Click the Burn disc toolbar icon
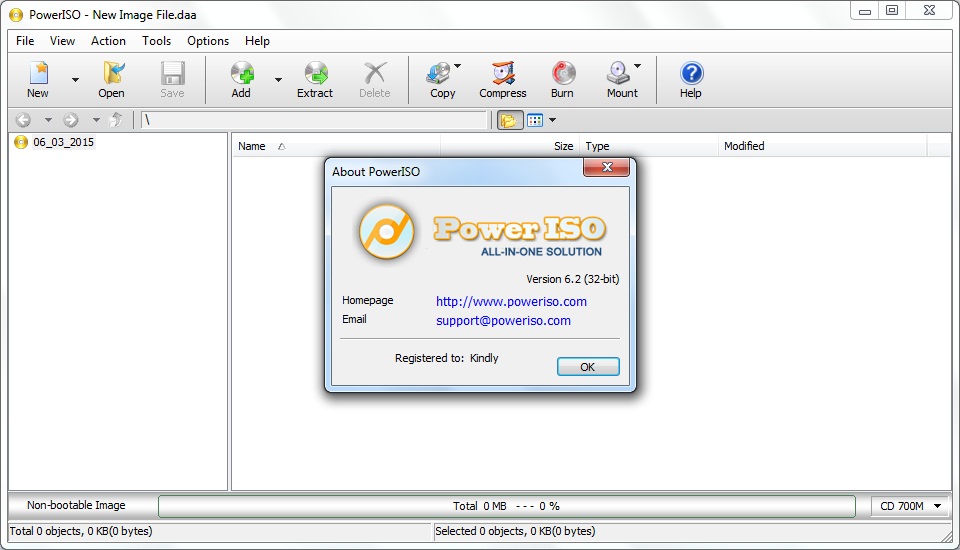 (562, 78)
